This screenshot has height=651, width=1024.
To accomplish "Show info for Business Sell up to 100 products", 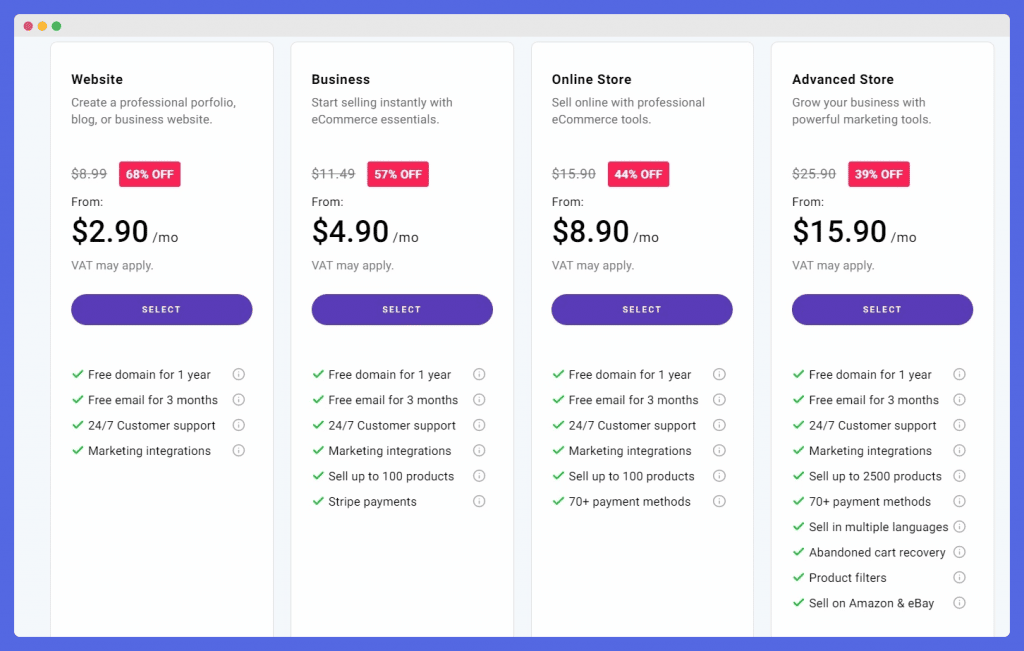I will point(479,476).
